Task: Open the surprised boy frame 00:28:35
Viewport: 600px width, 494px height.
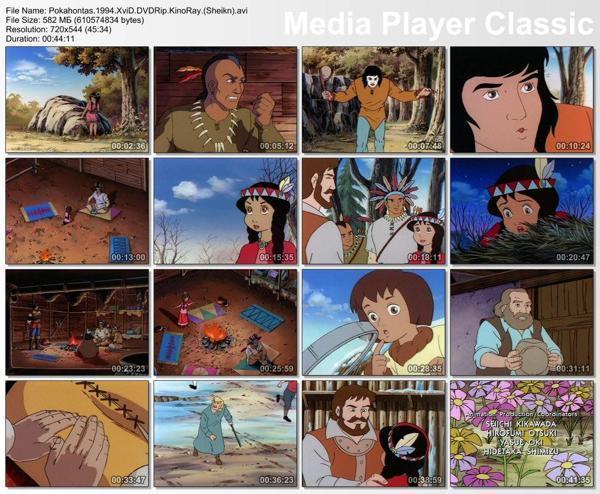Action: 374,322
